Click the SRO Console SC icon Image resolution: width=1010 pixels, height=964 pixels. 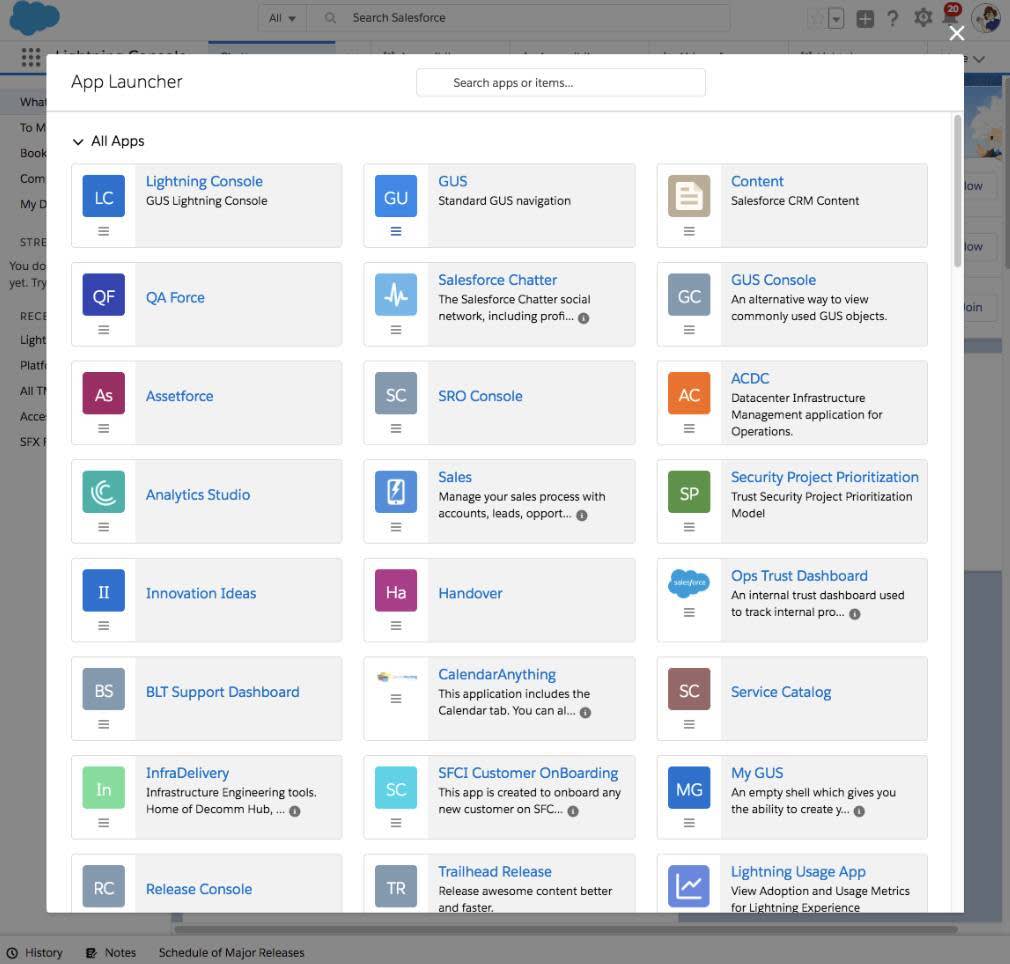tap(395, 393)
